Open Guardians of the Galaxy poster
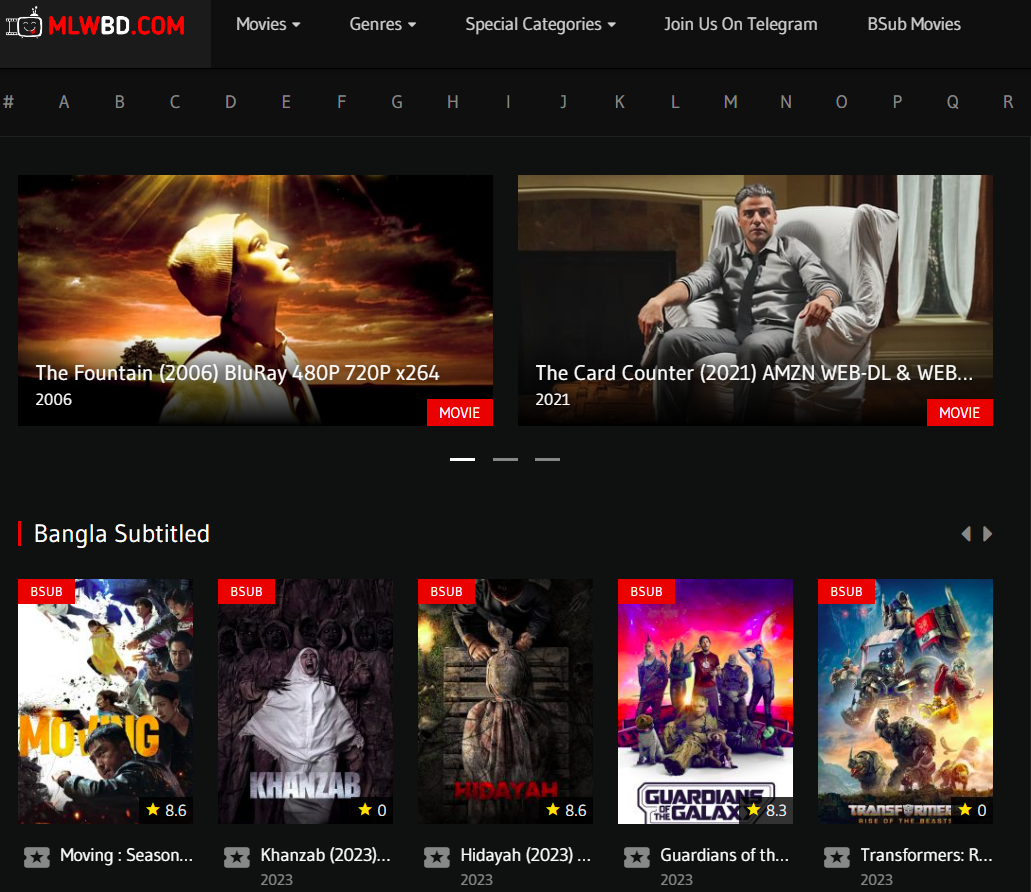 (706, 701)
